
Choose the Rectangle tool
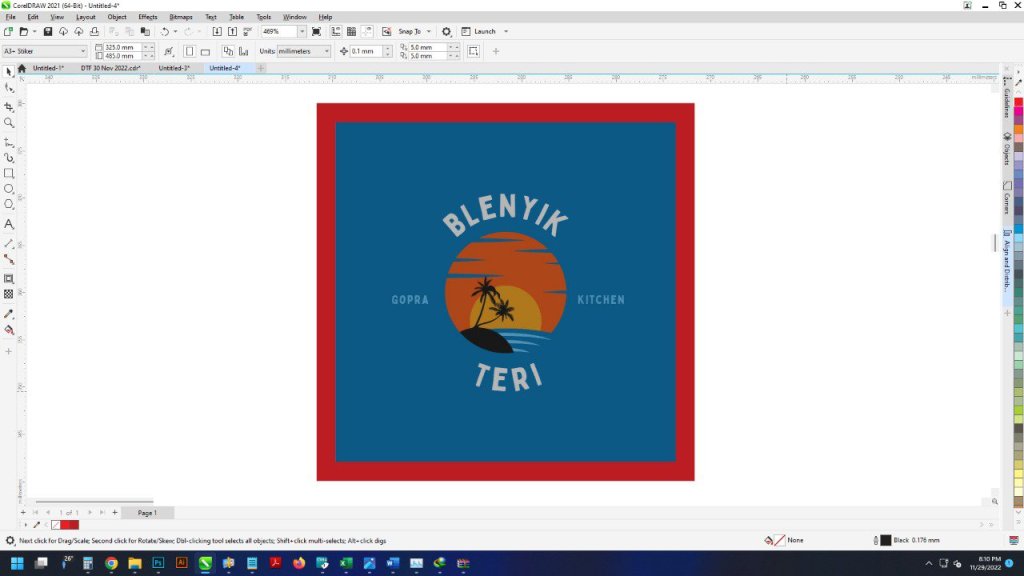point(9,173)
